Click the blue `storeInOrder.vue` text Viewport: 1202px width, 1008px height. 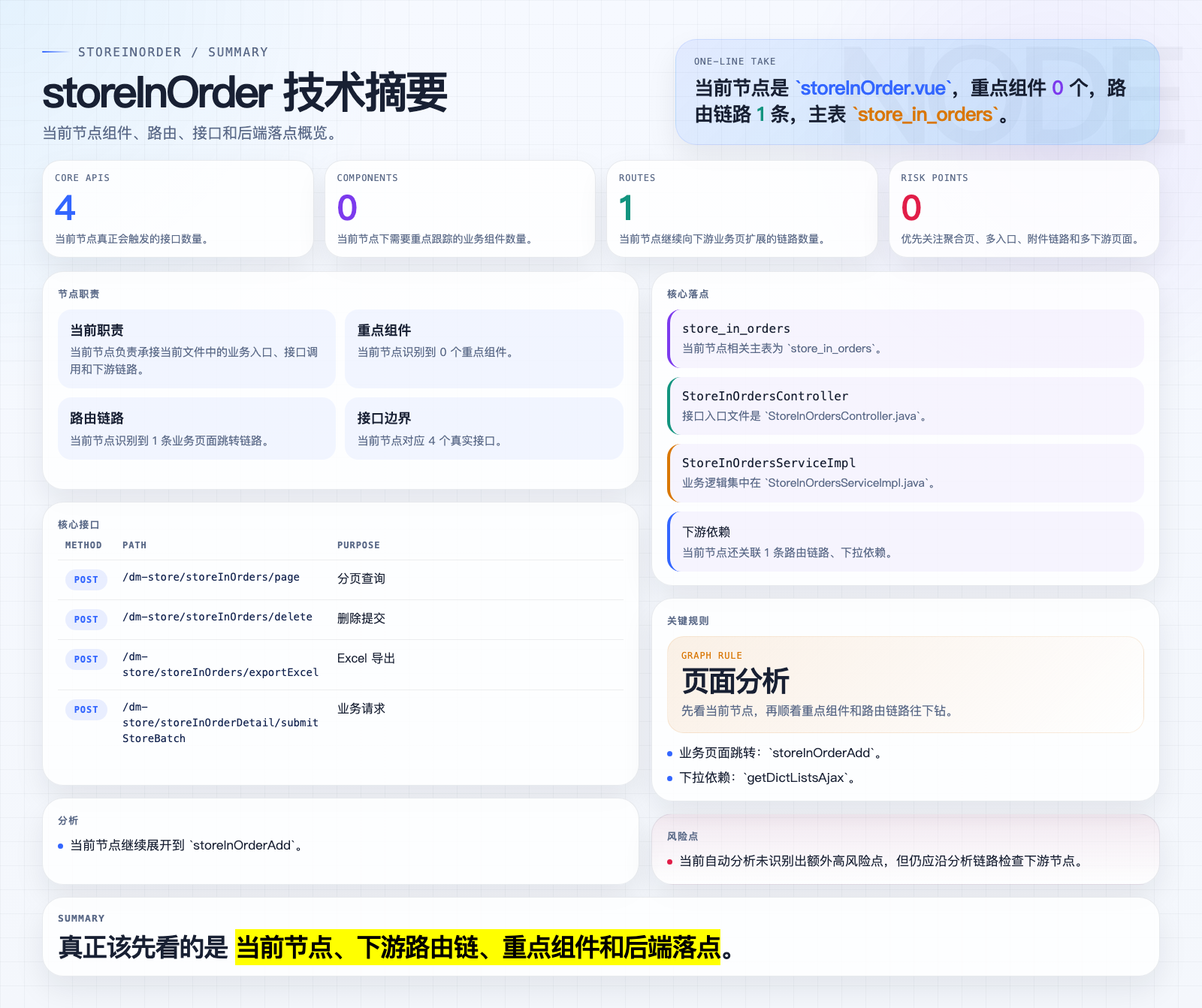point(873,88)
